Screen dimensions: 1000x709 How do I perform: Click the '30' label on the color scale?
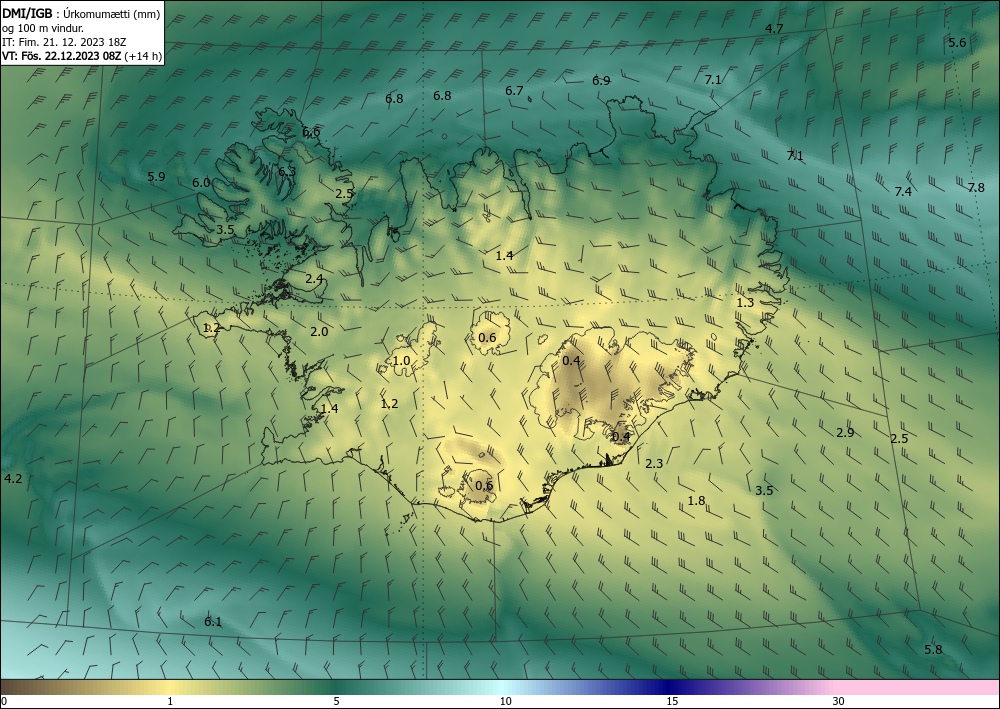(x=839, y=701)
